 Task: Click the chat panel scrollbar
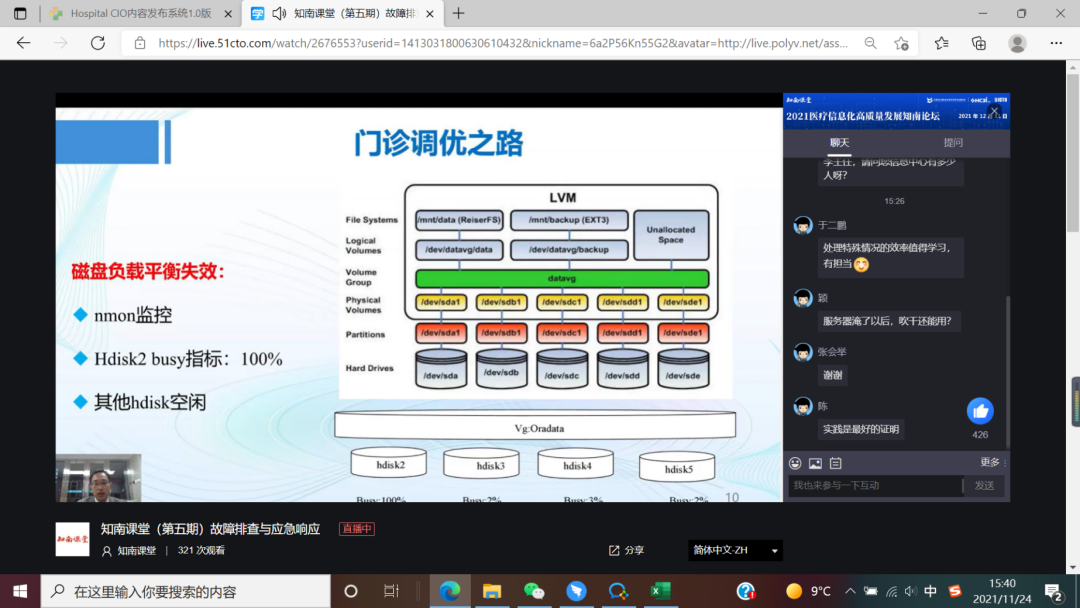click(1008, 372)
